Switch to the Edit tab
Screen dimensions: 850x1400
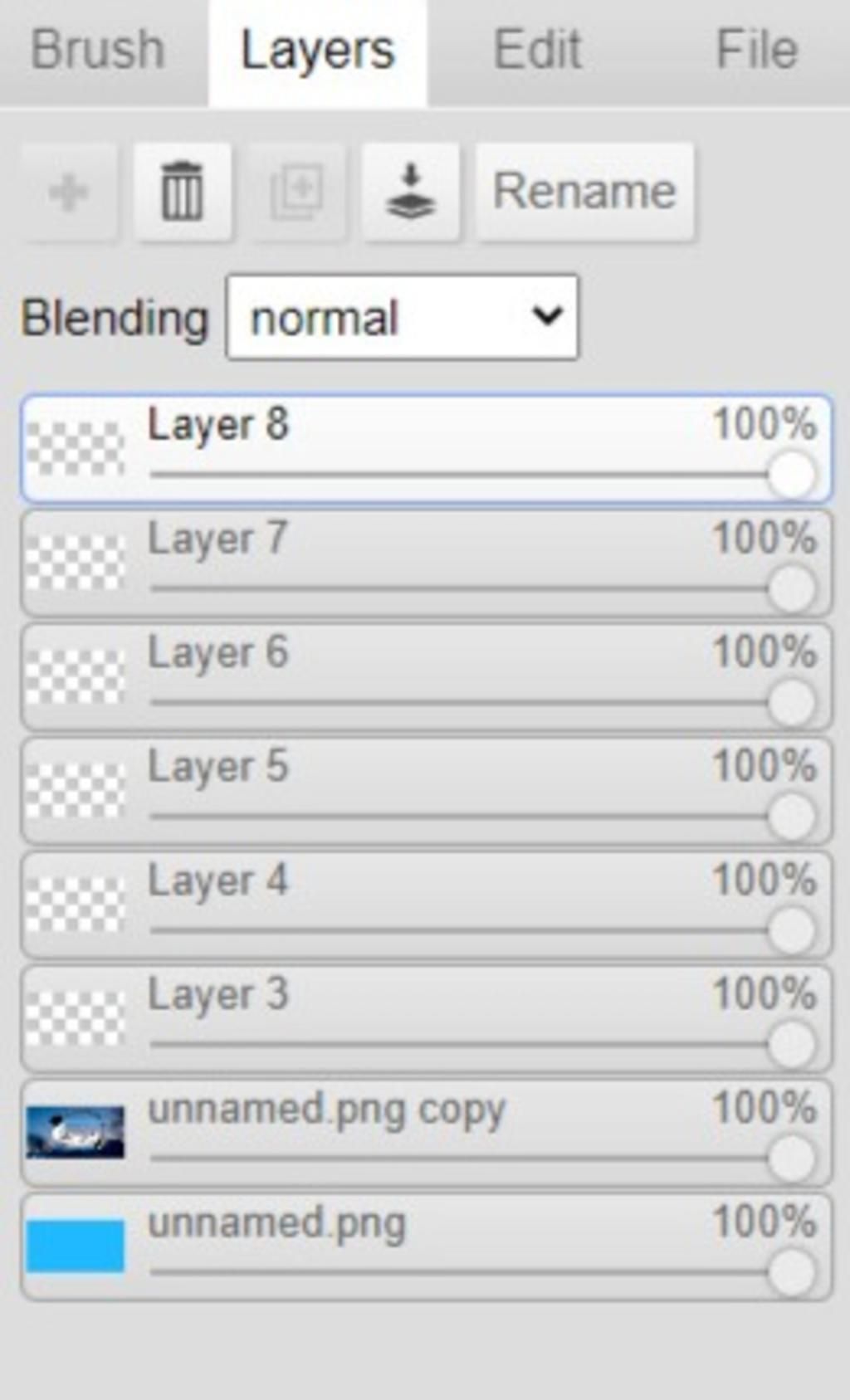(537, 50)
